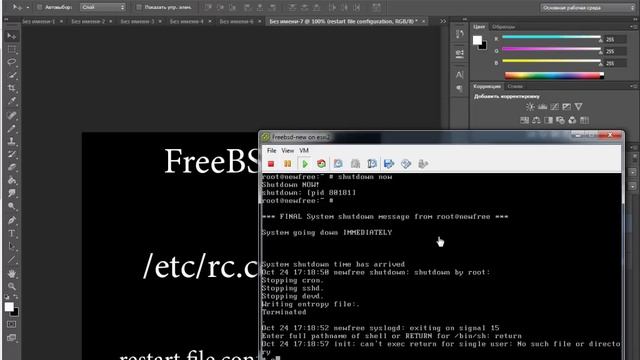Power on the VM with green play button
640x360 pixels.
[304, 164]
